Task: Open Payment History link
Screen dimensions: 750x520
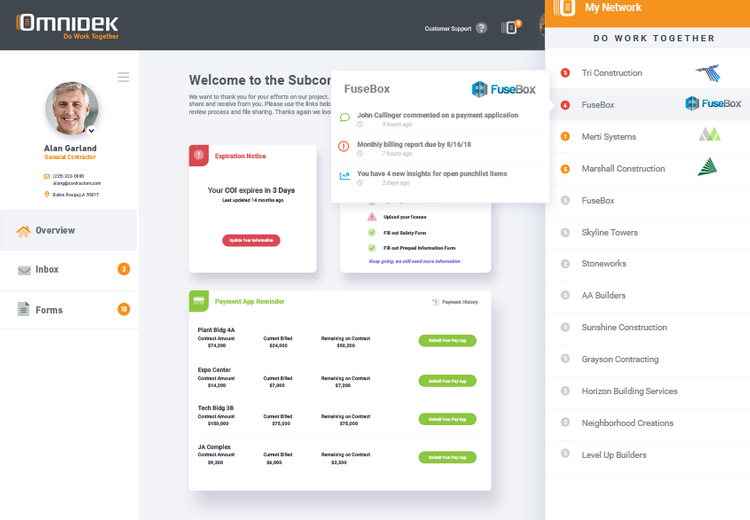Action: click(x=455, y=302)
